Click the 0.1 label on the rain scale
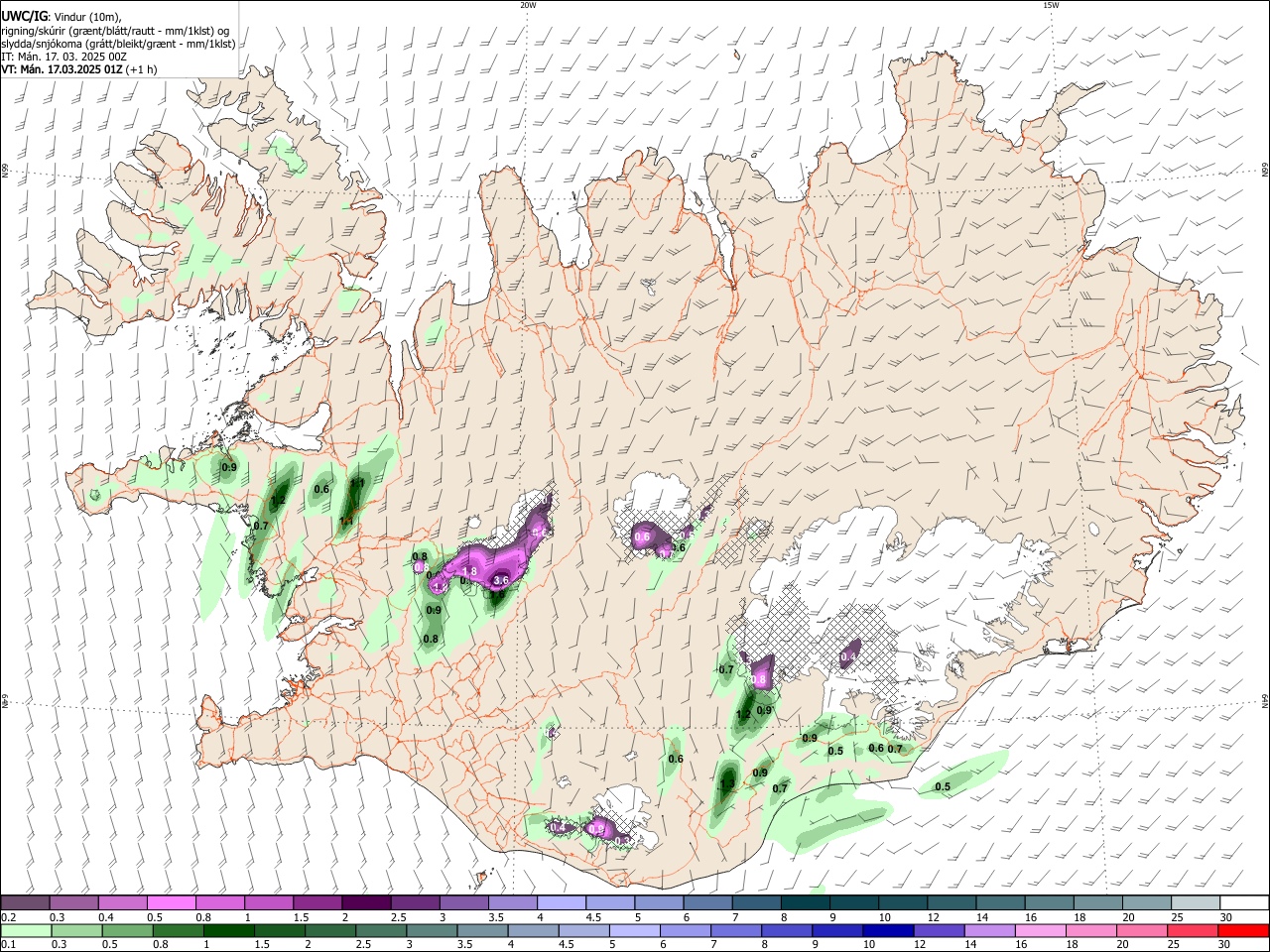1270x952 pixels. click(x=9, y=944)
